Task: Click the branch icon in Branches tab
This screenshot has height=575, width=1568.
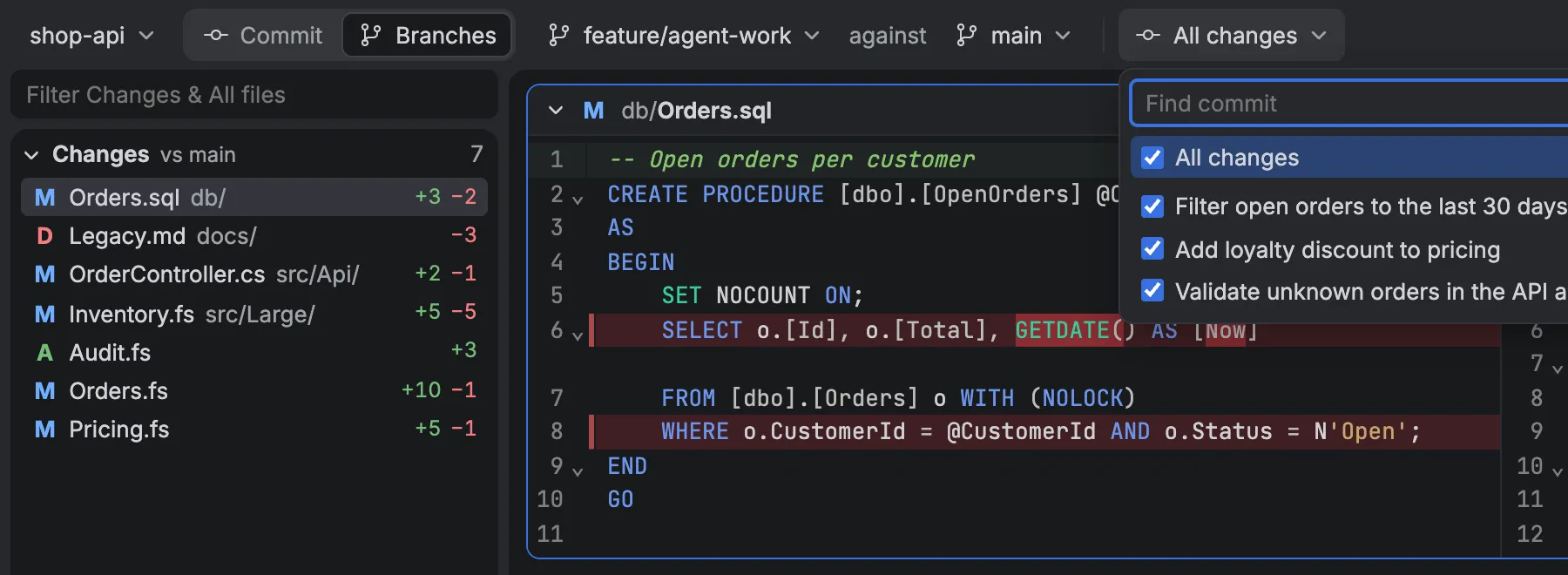Action: pyautogui.click(x=371, y=36)
